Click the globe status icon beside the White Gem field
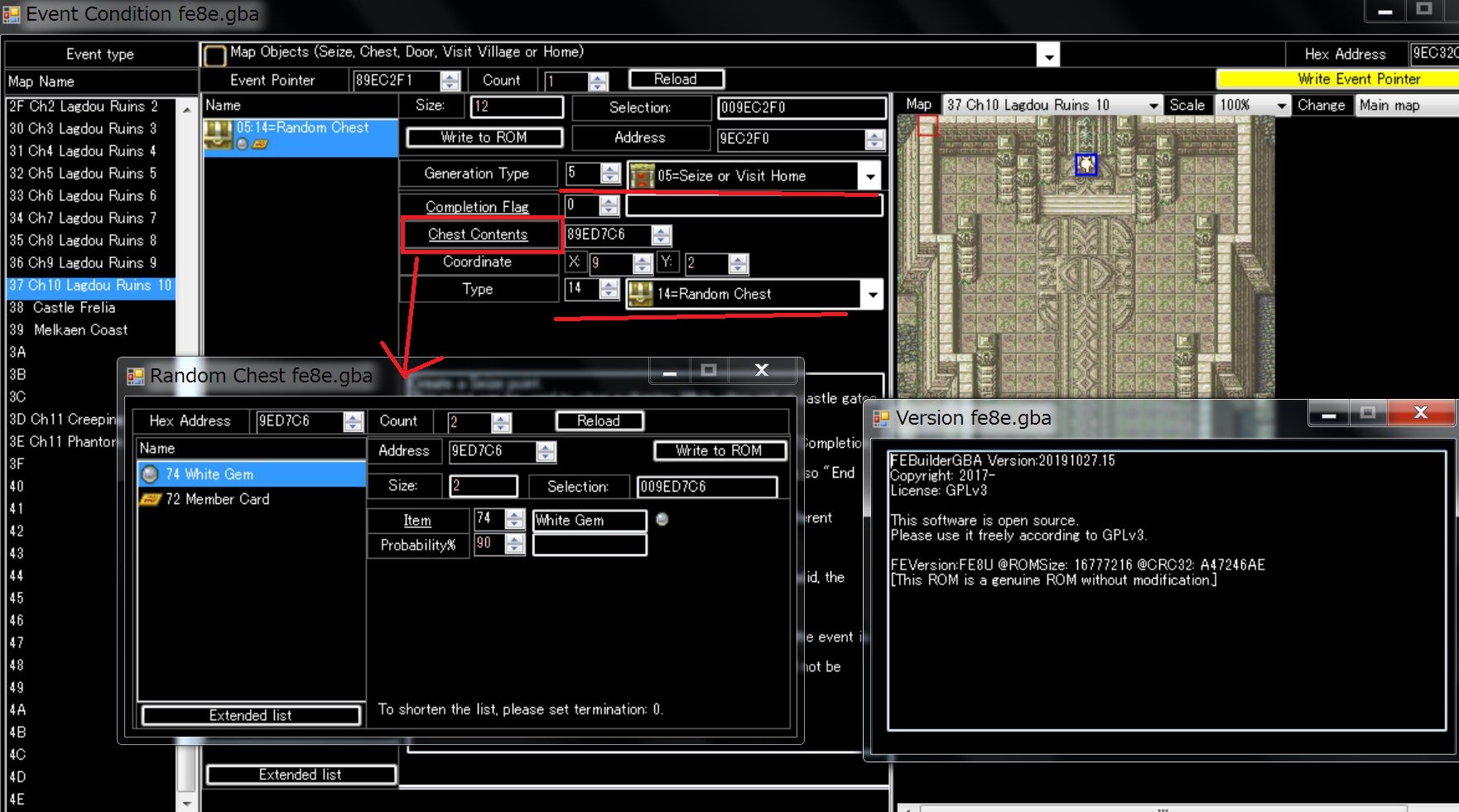This screenshot has width=1459, height=812. [662, 520]
